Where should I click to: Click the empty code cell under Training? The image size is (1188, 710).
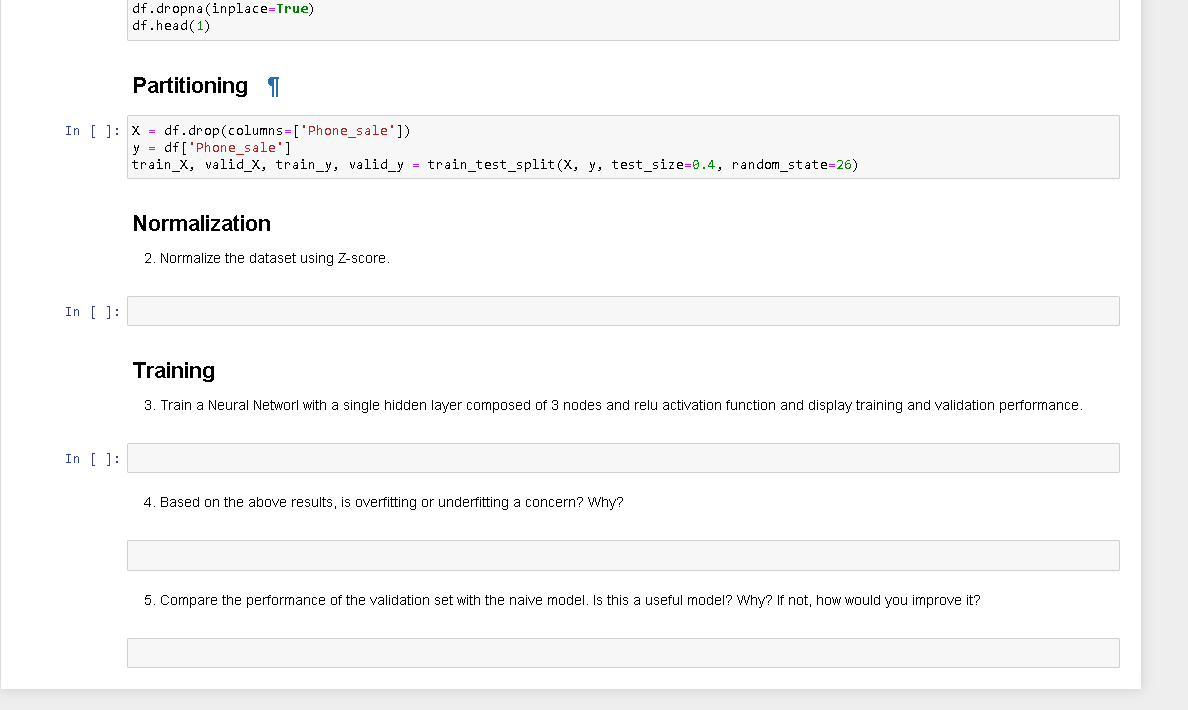tap(622, 458)
